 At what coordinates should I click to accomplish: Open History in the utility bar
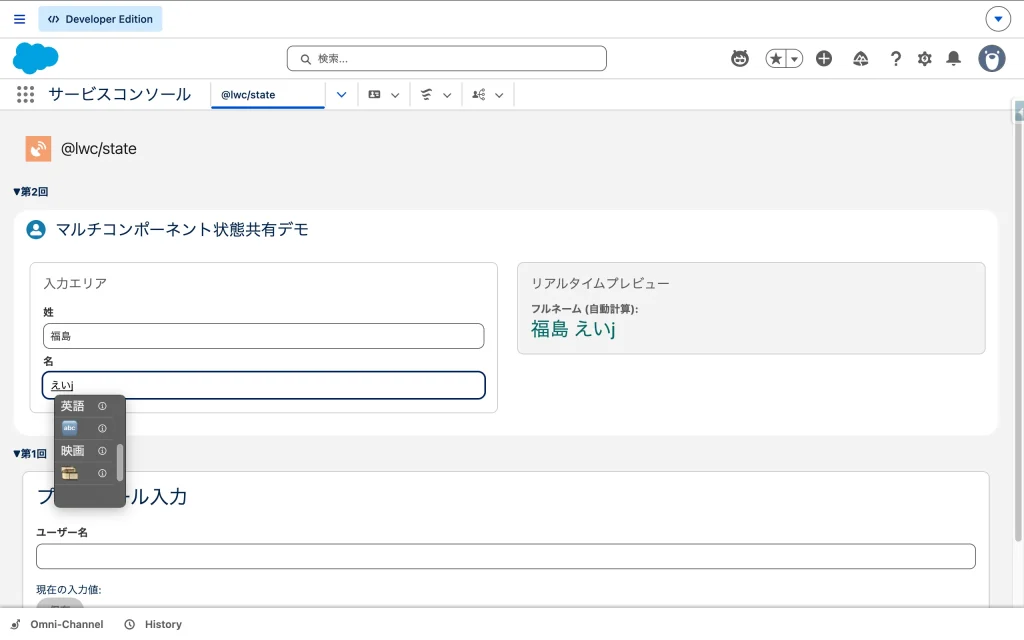pos(154,624)
